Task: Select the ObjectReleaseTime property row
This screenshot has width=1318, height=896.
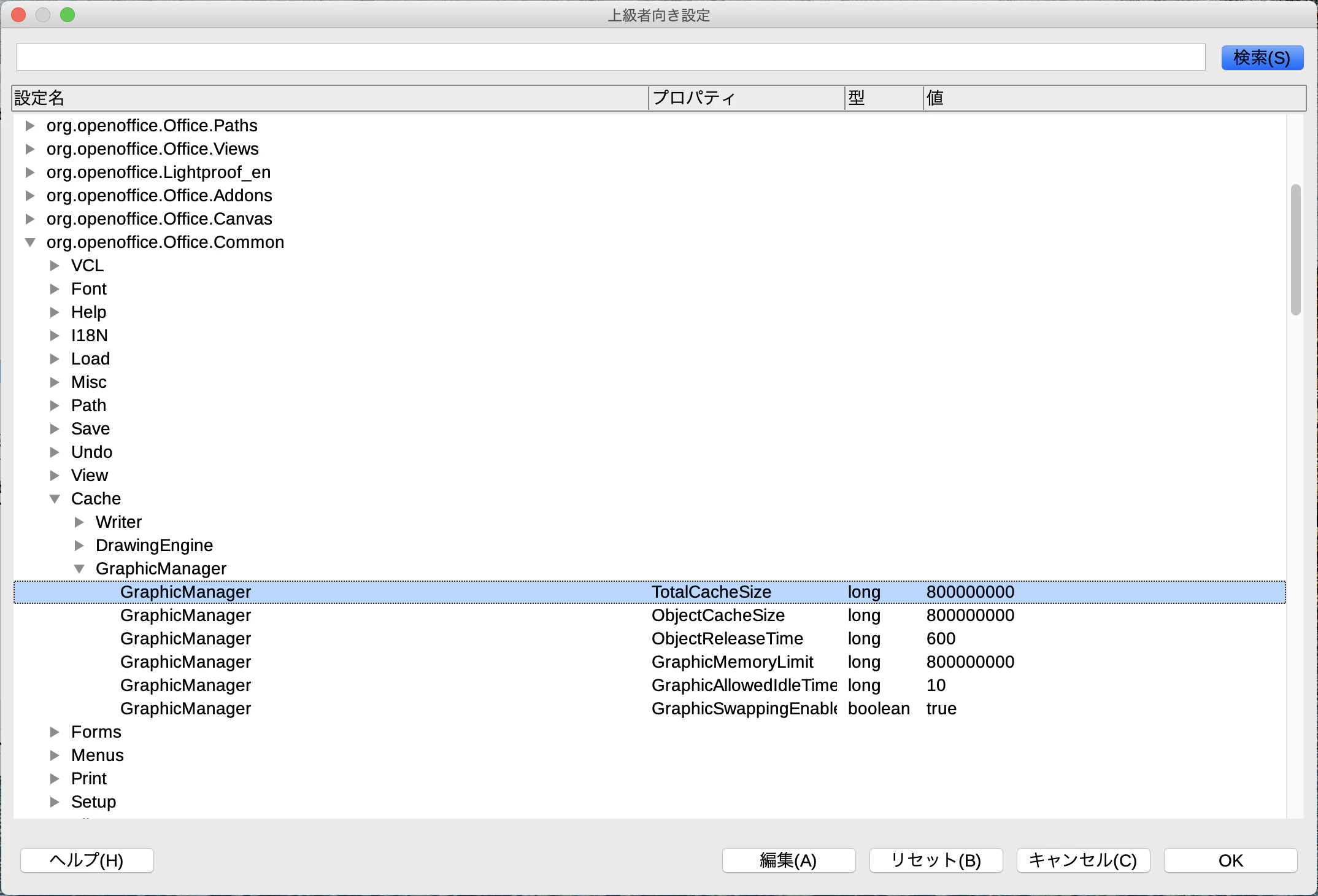Action: point(650,639)
